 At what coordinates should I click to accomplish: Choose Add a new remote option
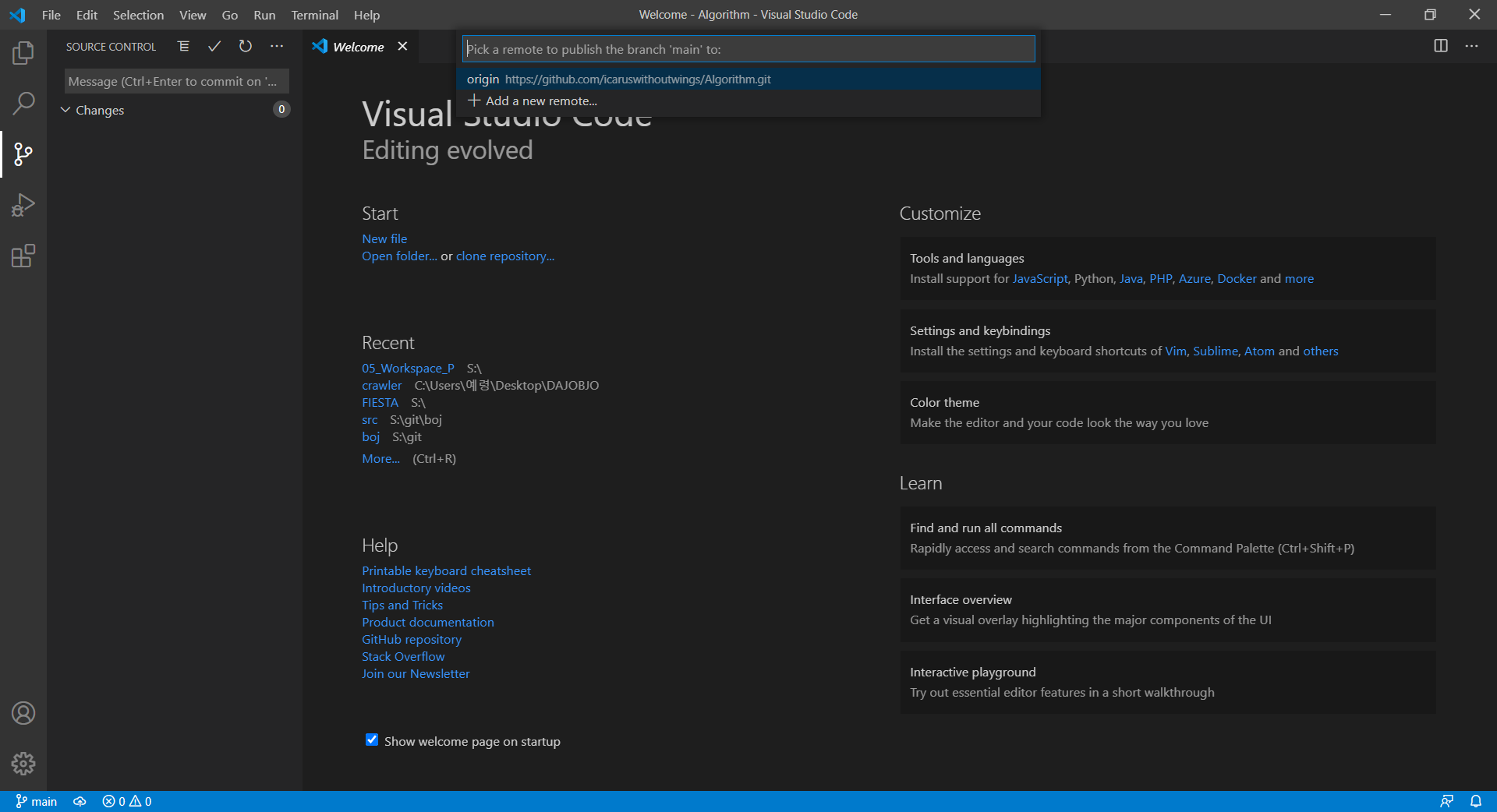point(748,101)
